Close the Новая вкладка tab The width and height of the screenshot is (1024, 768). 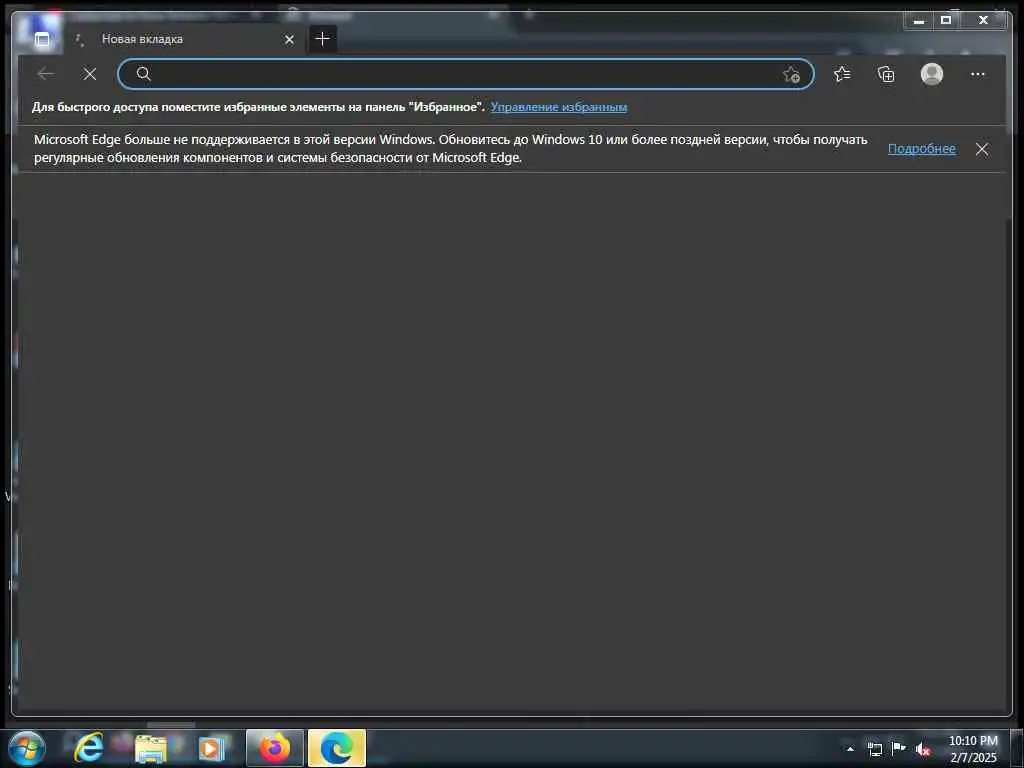pos(289,40)
